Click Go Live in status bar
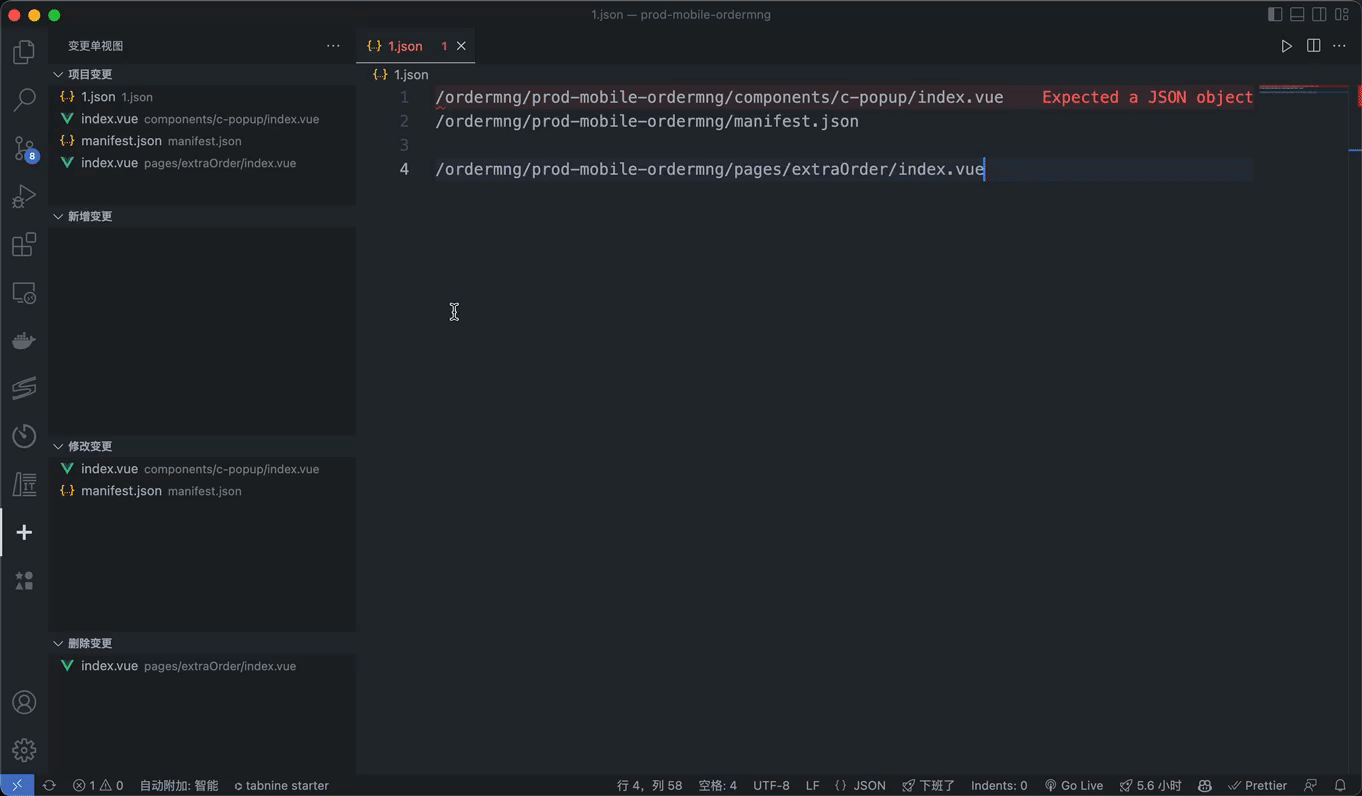 tap(1073, 785)
